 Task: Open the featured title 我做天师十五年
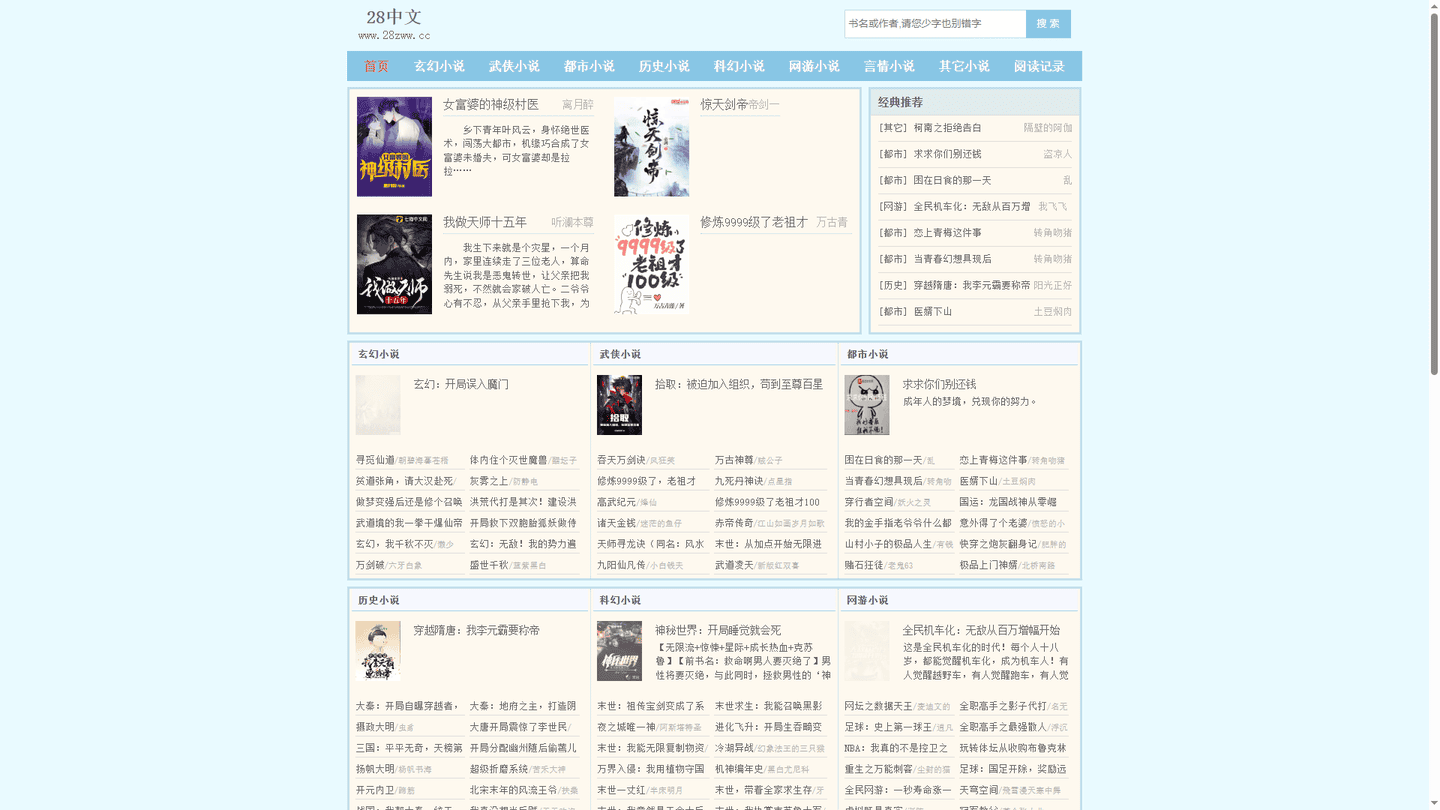[485, 222]
